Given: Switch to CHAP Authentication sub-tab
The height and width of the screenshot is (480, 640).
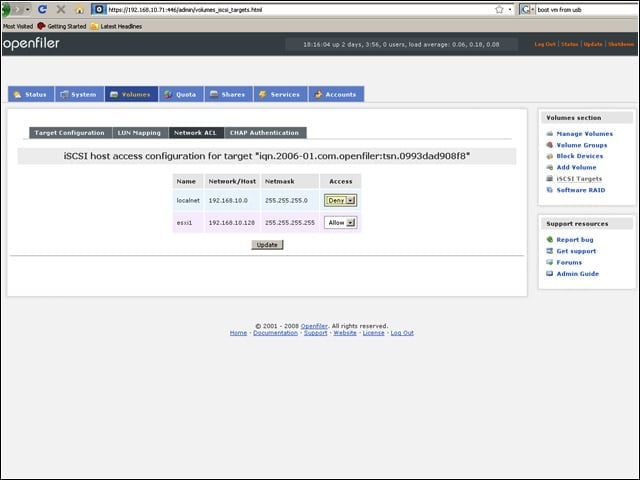Looking at the screenshot, I should click(265, 133).
